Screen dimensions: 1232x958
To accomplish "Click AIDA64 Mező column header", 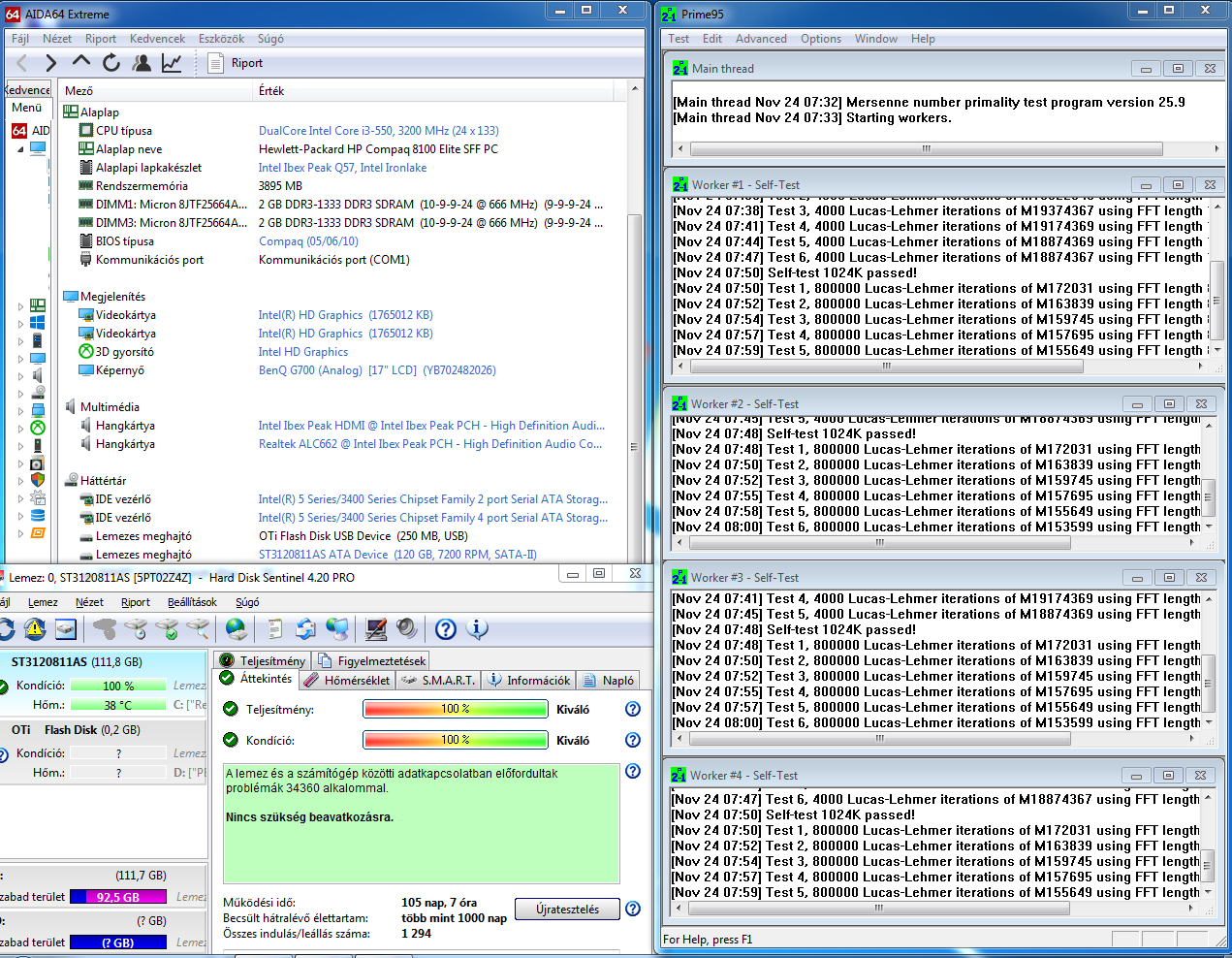I will (x=156, y=90).
